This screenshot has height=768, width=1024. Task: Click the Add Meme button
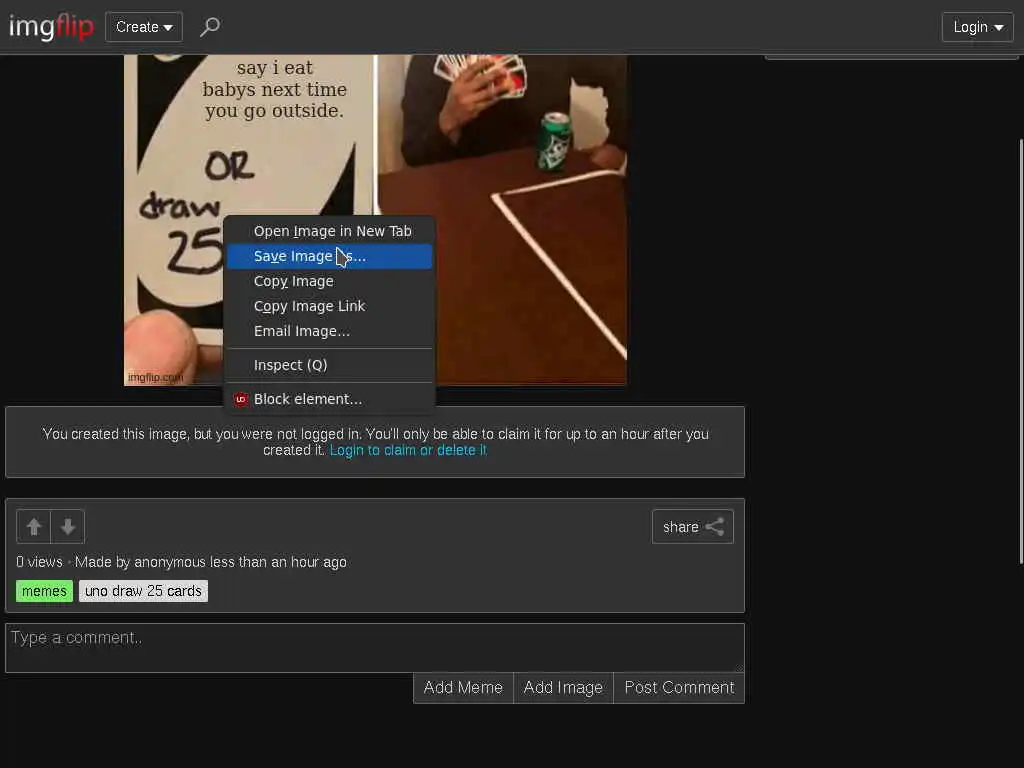(x=463, y=688)
